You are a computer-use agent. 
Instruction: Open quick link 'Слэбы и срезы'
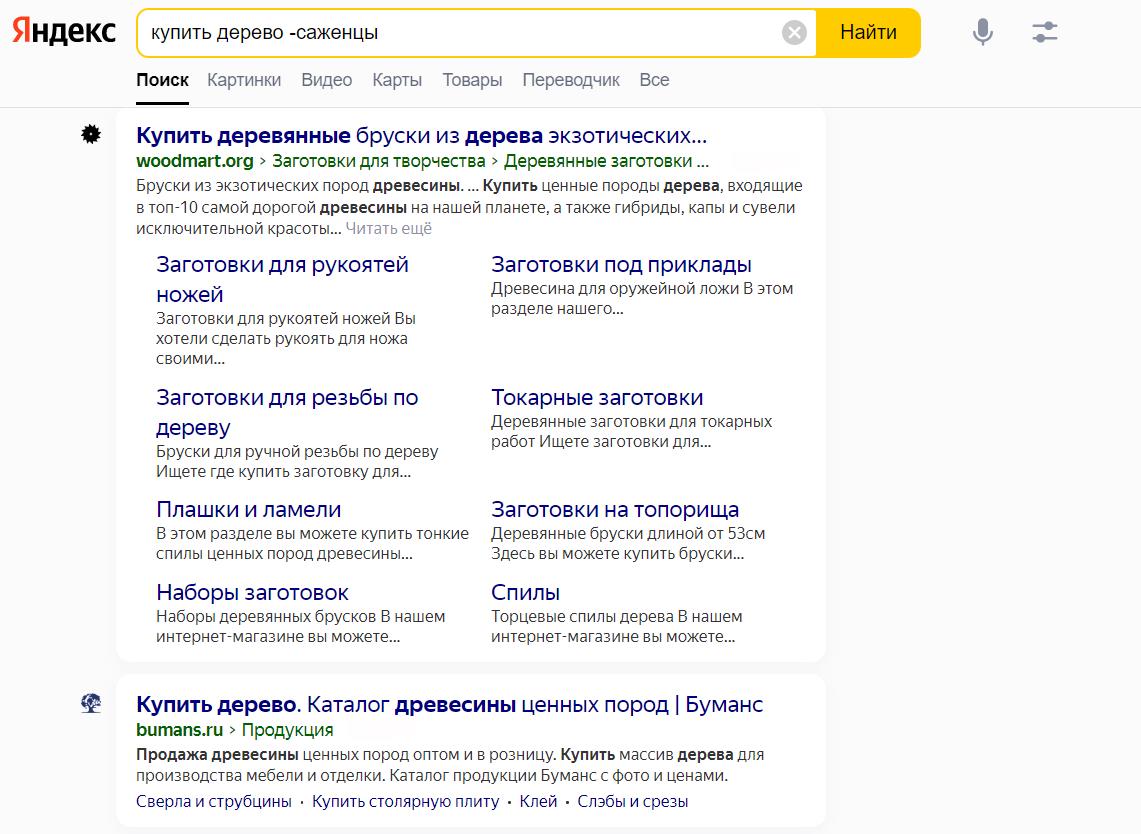point(632,801)
